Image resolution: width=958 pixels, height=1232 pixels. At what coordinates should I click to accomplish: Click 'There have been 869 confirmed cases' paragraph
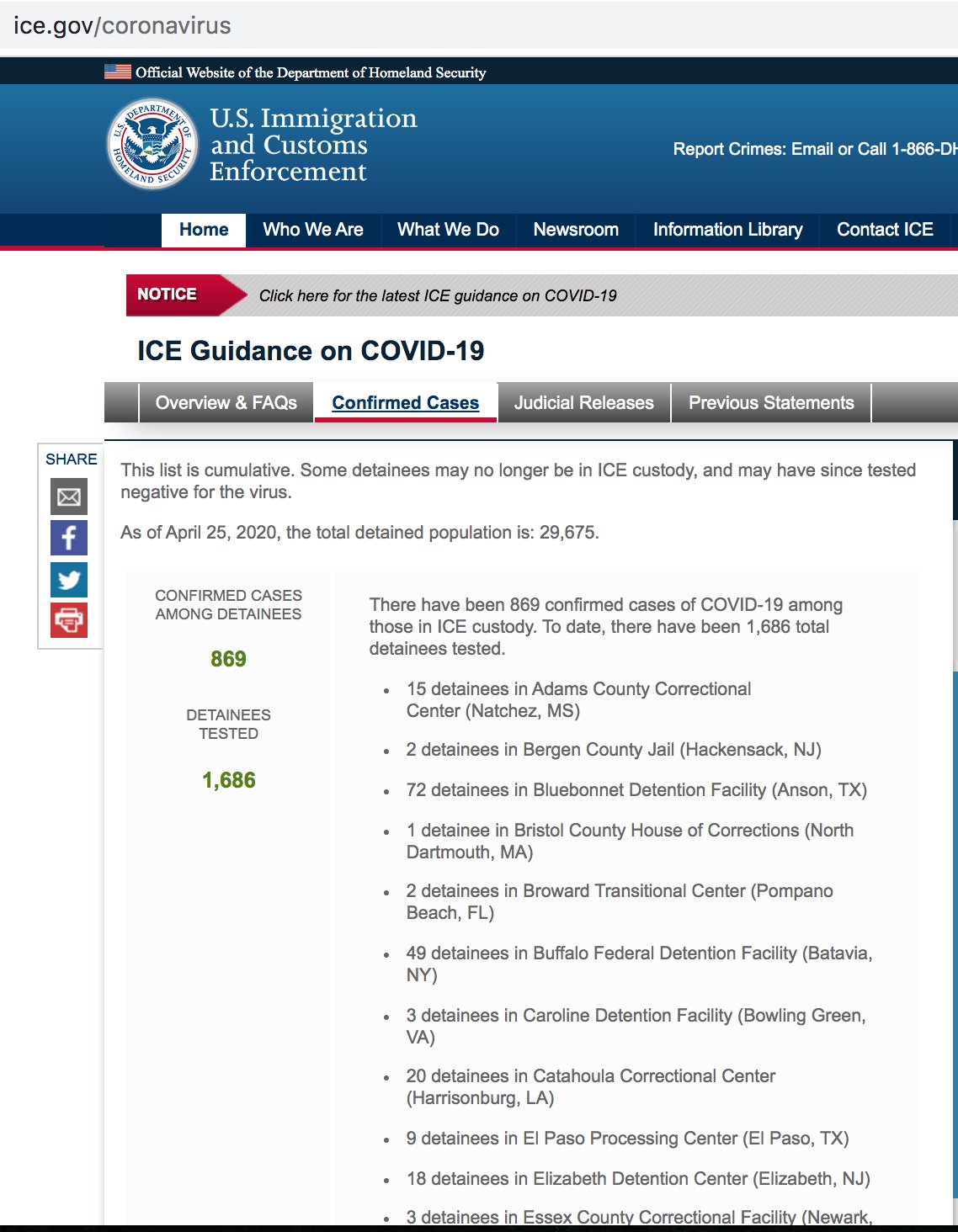[605, 627]
